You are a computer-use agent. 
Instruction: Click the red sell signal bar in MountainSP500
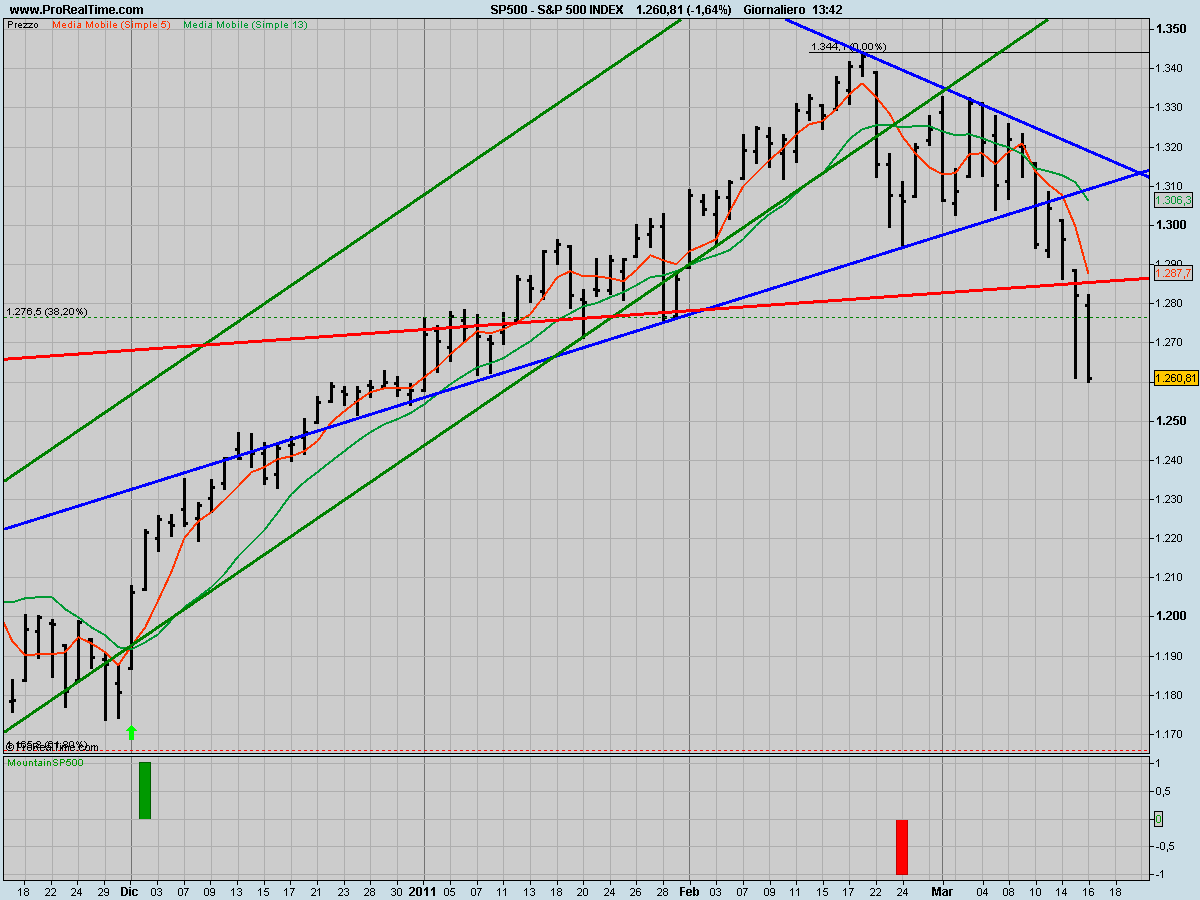point(901,847)
